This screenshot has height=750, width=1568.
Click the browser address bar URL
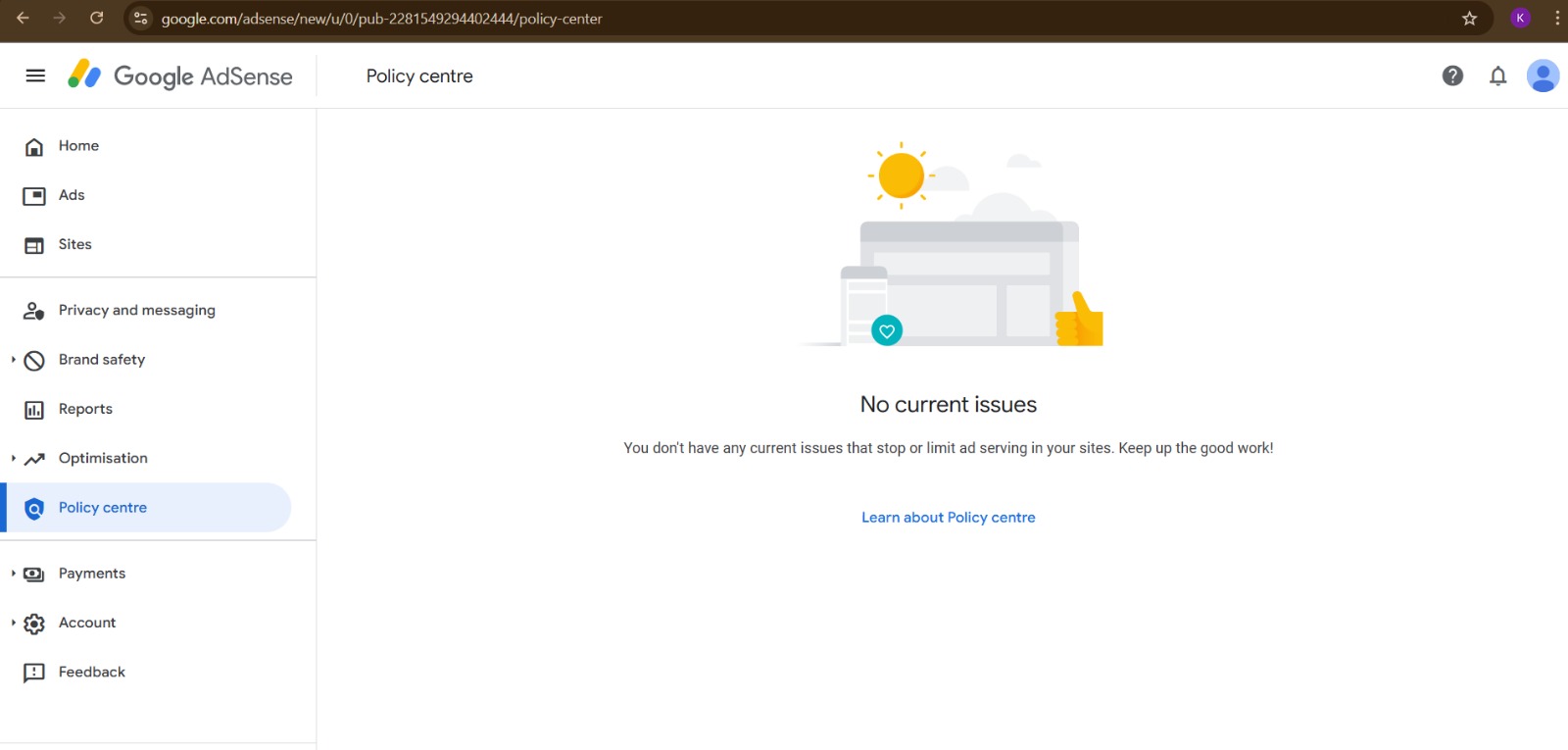pos(381,19)
